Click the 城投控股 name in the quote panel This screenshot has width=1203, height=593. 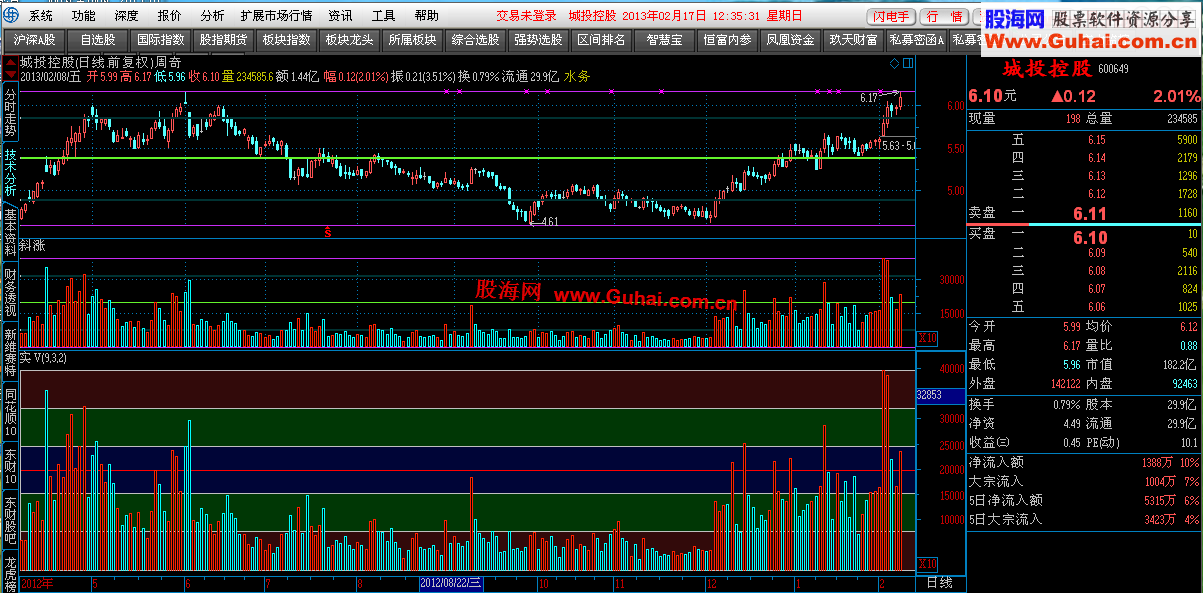pos(1047,69)
